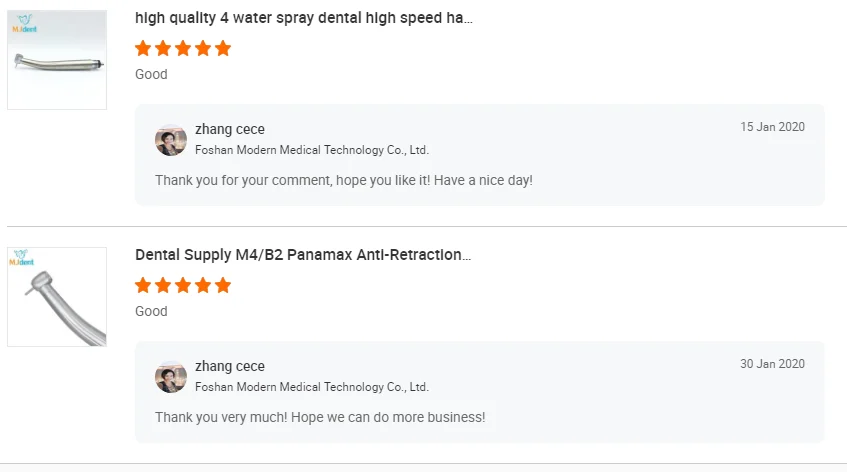Click the third star of the water spray review
Viewport: 847px width, 472px height.
(183, 48)
